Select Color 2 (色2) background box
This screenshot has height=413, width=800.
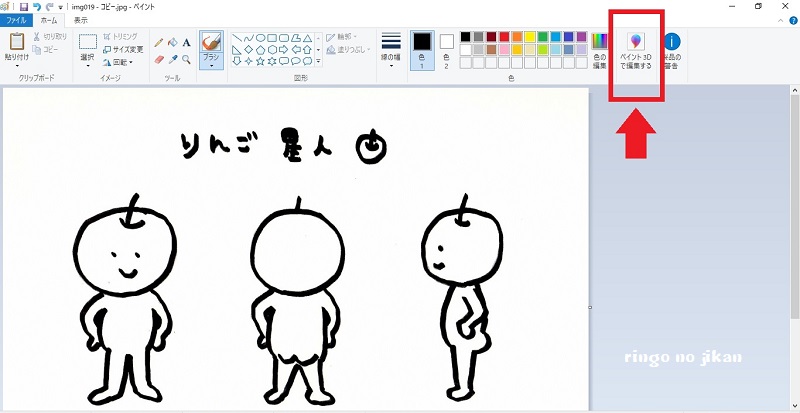[446, 50]
